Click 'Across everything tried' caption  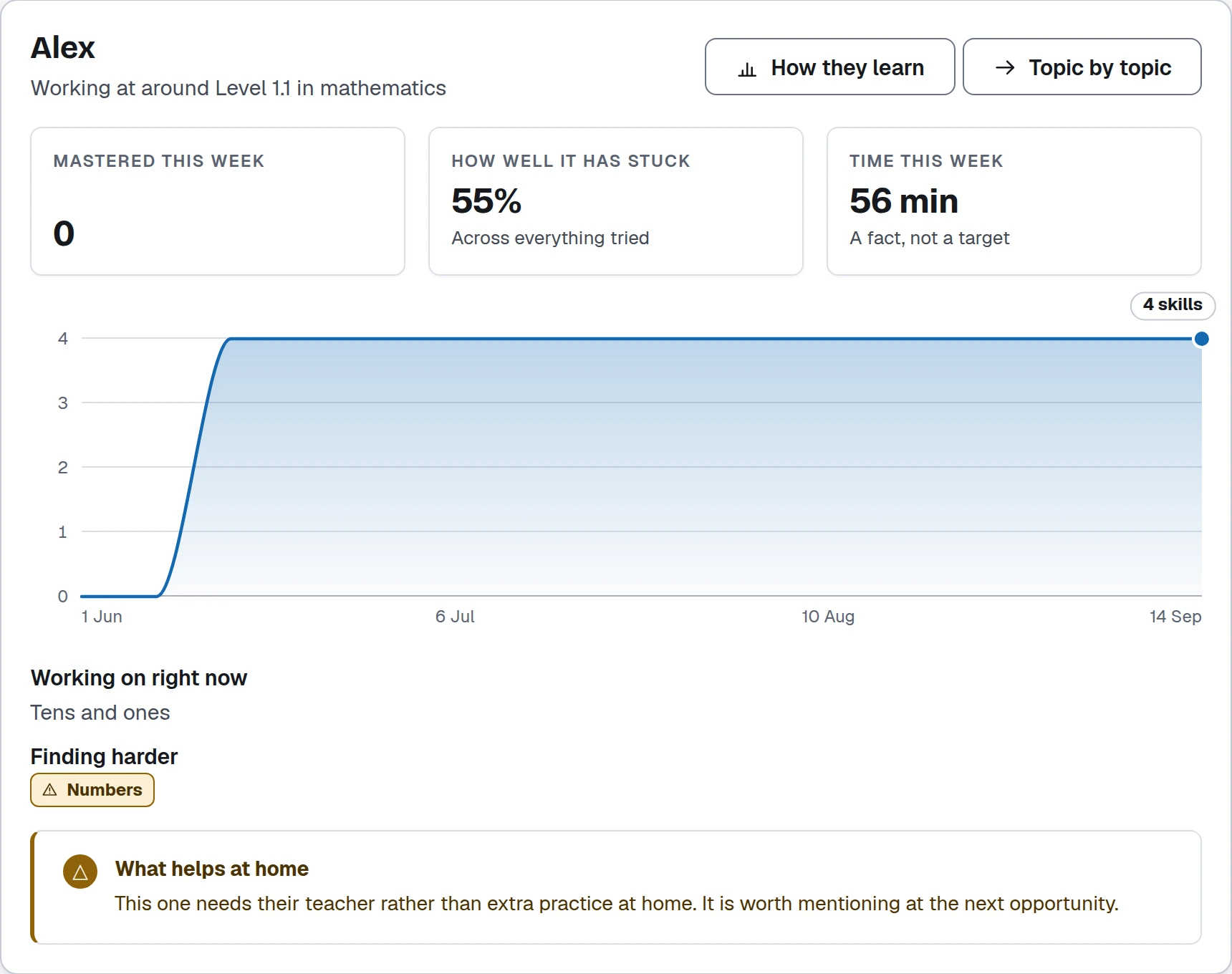550,238
